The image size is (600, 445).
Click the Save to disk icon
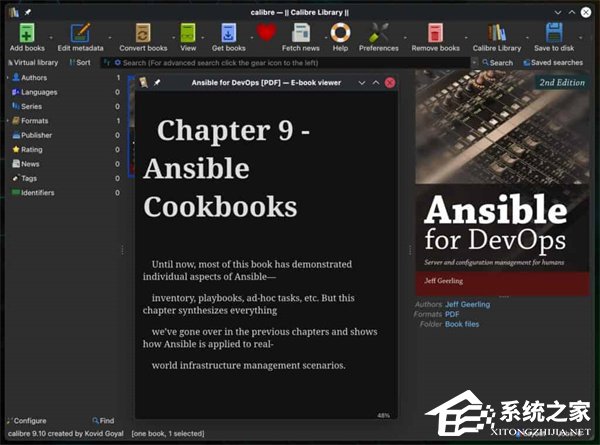554,33
